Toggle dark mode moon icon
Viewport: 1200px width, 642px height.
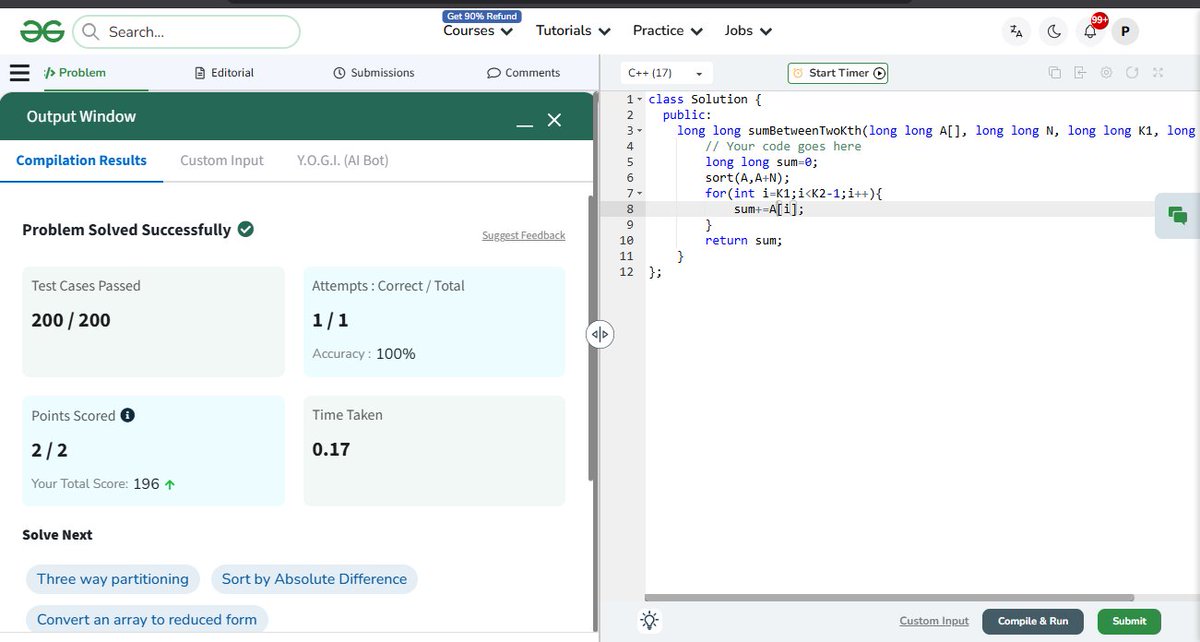click(x=1054, y=31)
